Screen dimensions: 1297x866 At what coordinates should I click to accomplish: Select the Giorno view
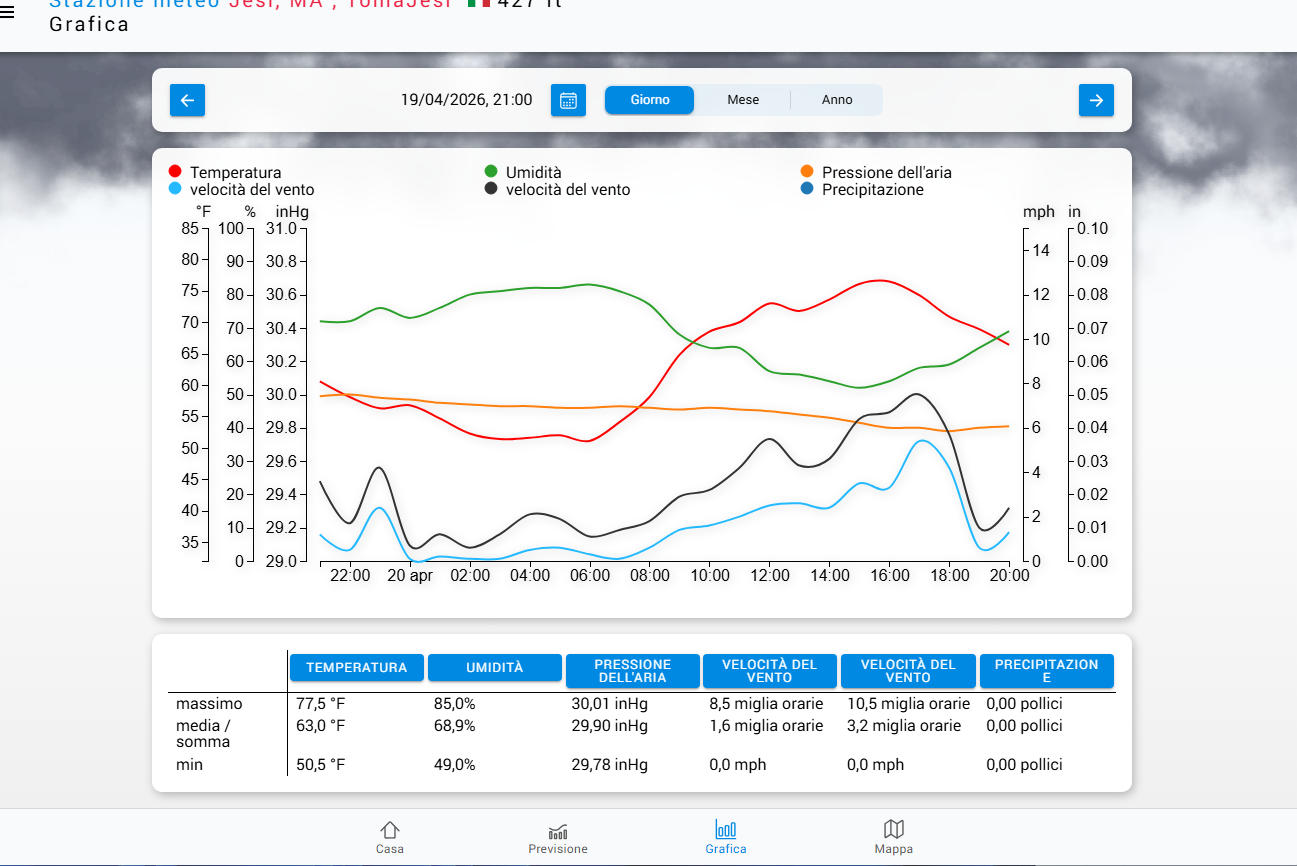tap(650, 100)
